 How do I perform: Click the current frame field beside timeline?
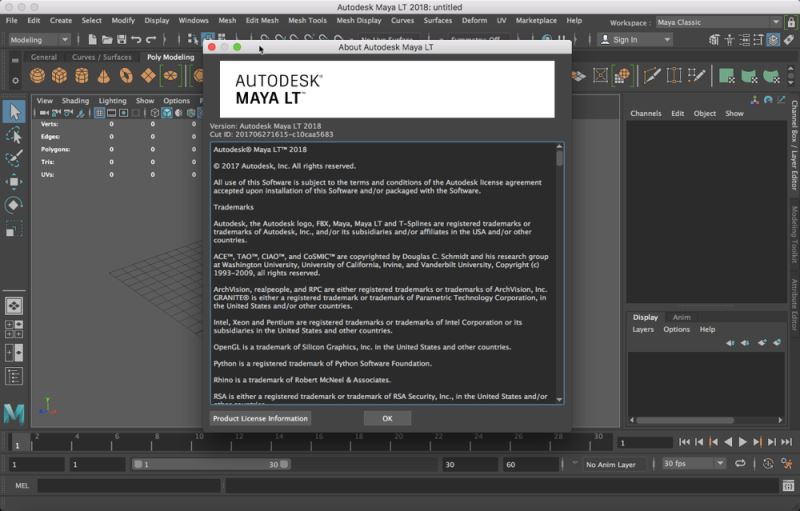pos(644,443)
